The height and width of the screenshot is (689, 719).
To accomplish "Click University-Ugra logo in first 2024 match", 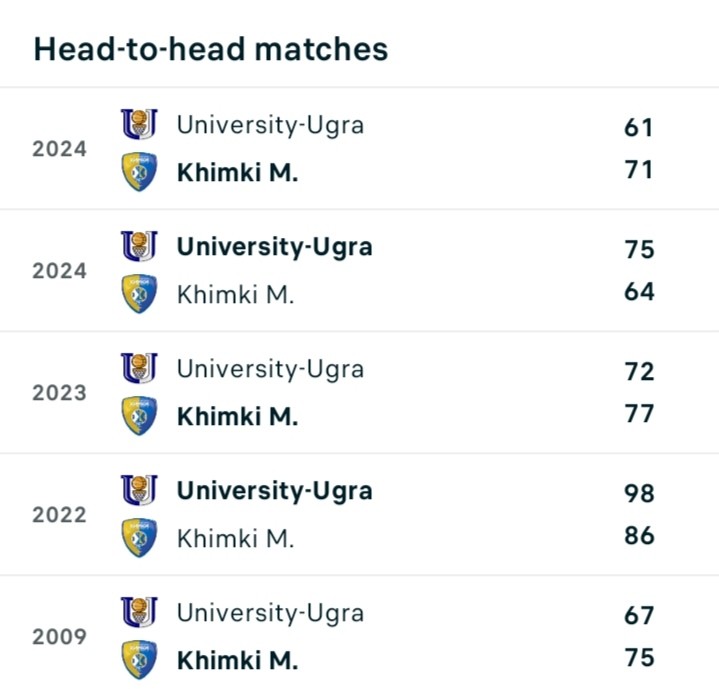I will (139, 125).
